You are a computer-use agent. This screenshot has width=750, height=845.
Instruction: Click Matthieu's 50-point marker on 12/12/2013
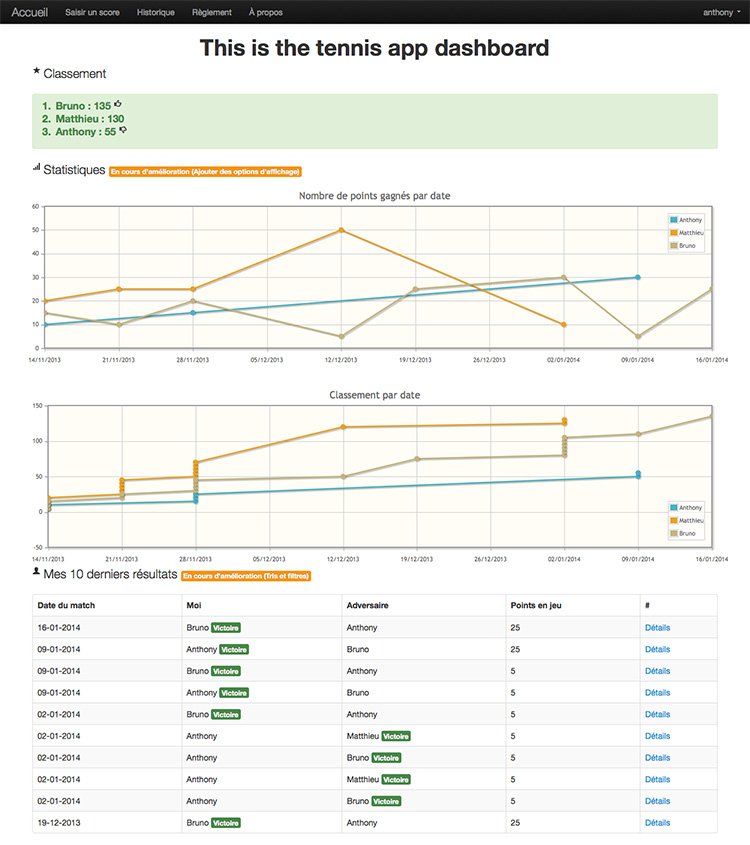(x=341, y=230)
